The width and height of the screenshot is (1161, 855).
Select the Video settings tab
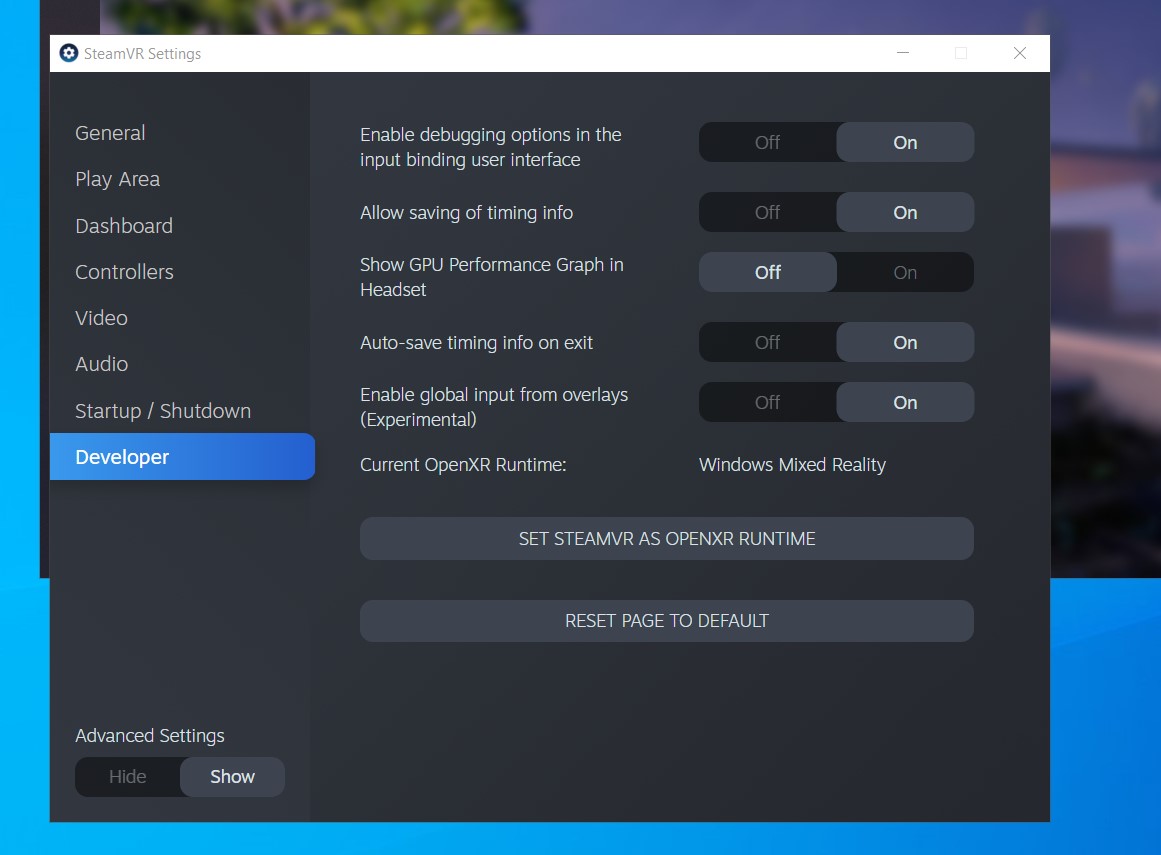[101, 318]
